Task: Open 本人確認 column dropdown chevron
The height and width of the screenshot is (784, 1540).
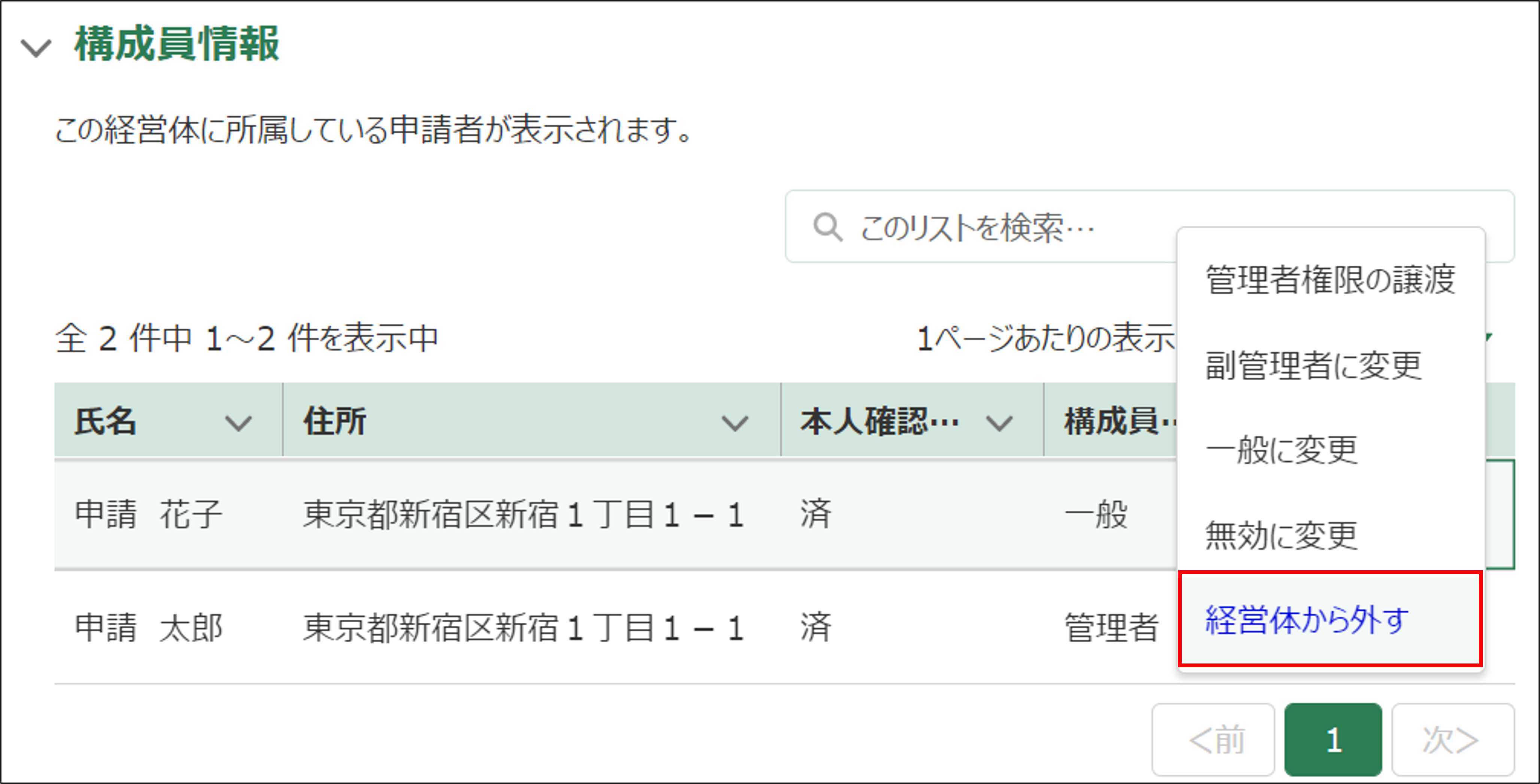Action: click(x=1000, y=423)
